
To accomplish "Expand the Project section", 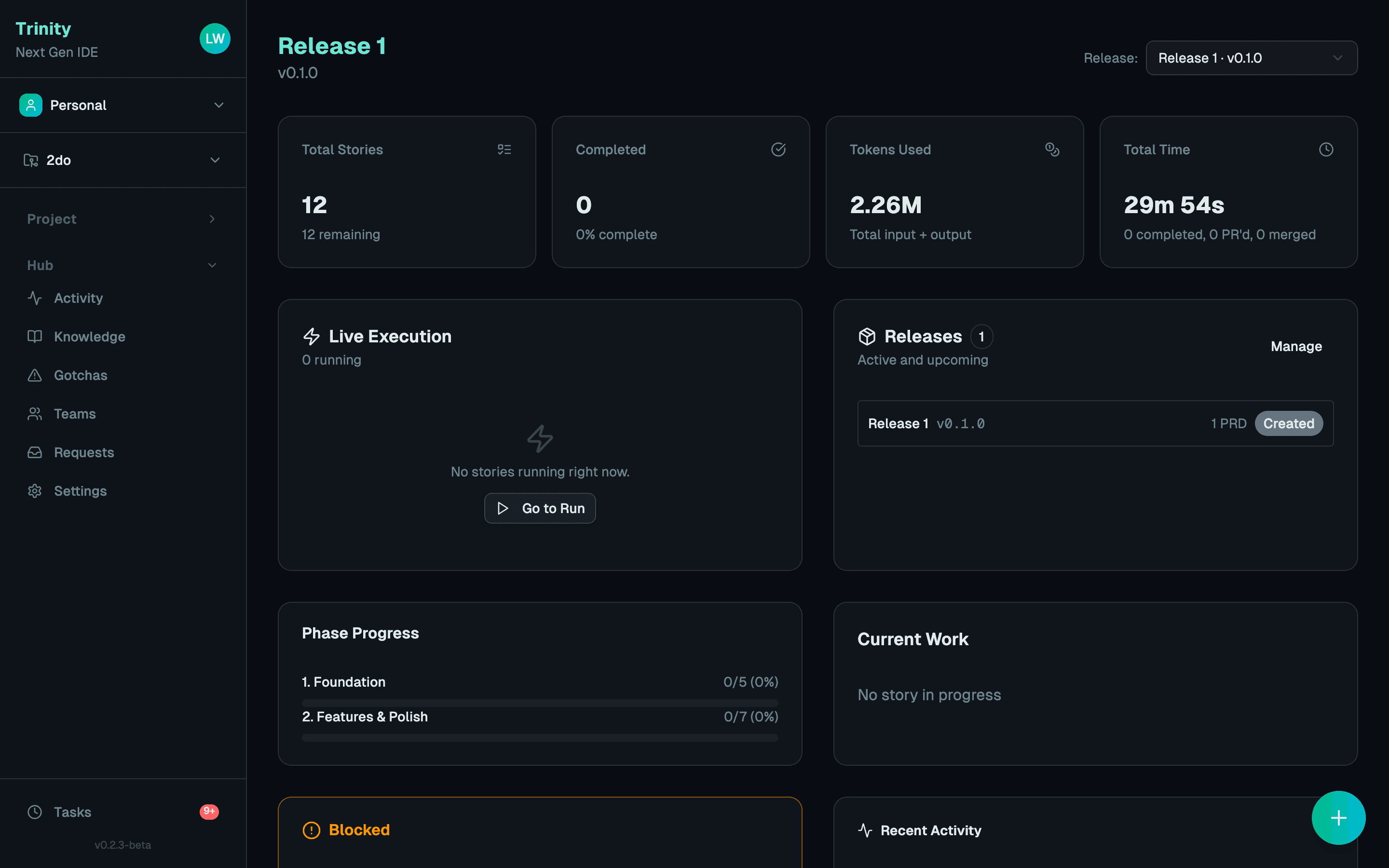I will click(123, 219).
